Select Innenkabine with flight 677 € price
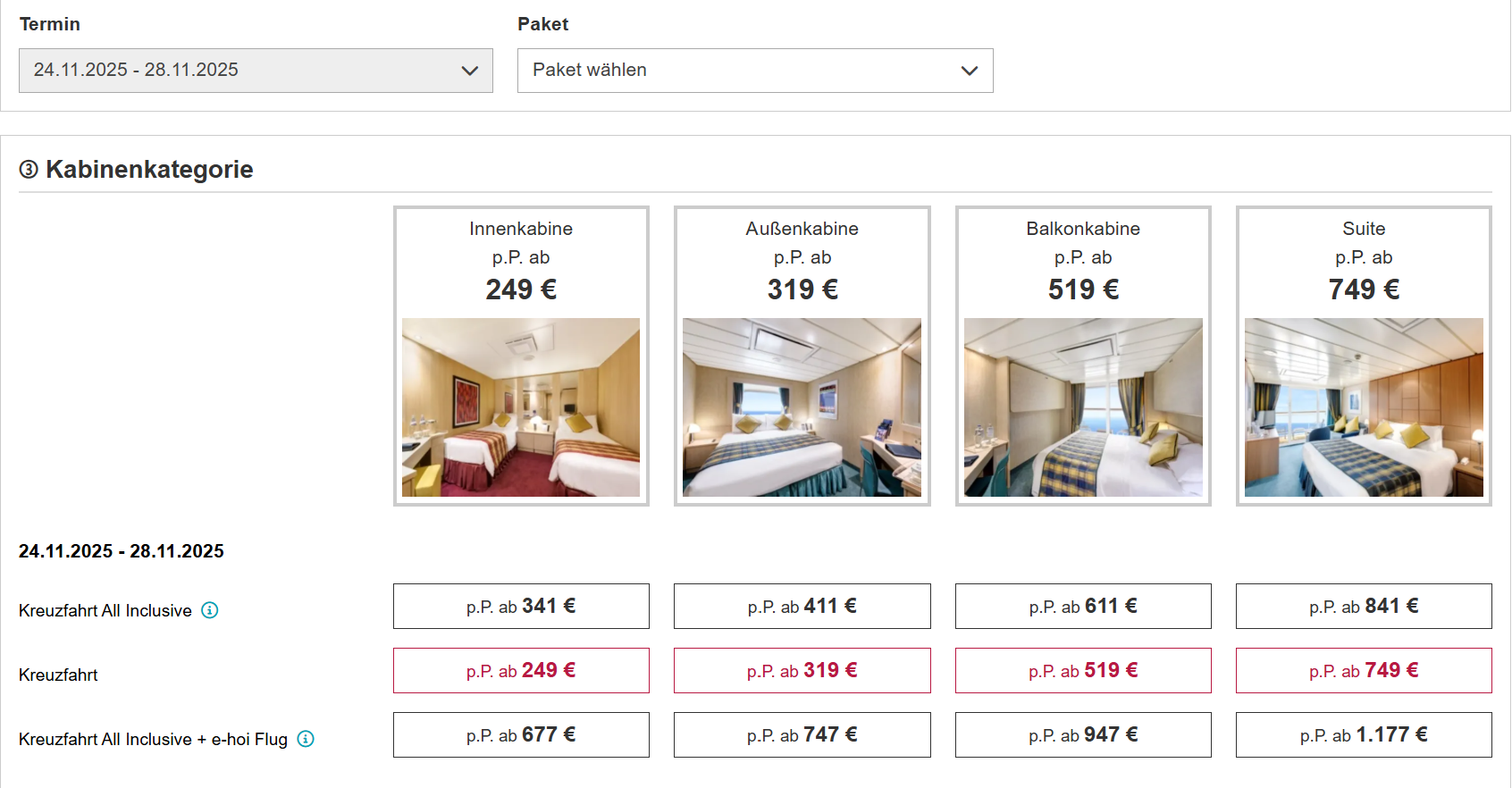Viewport: 1512px width, 788px height. point(521,735)
